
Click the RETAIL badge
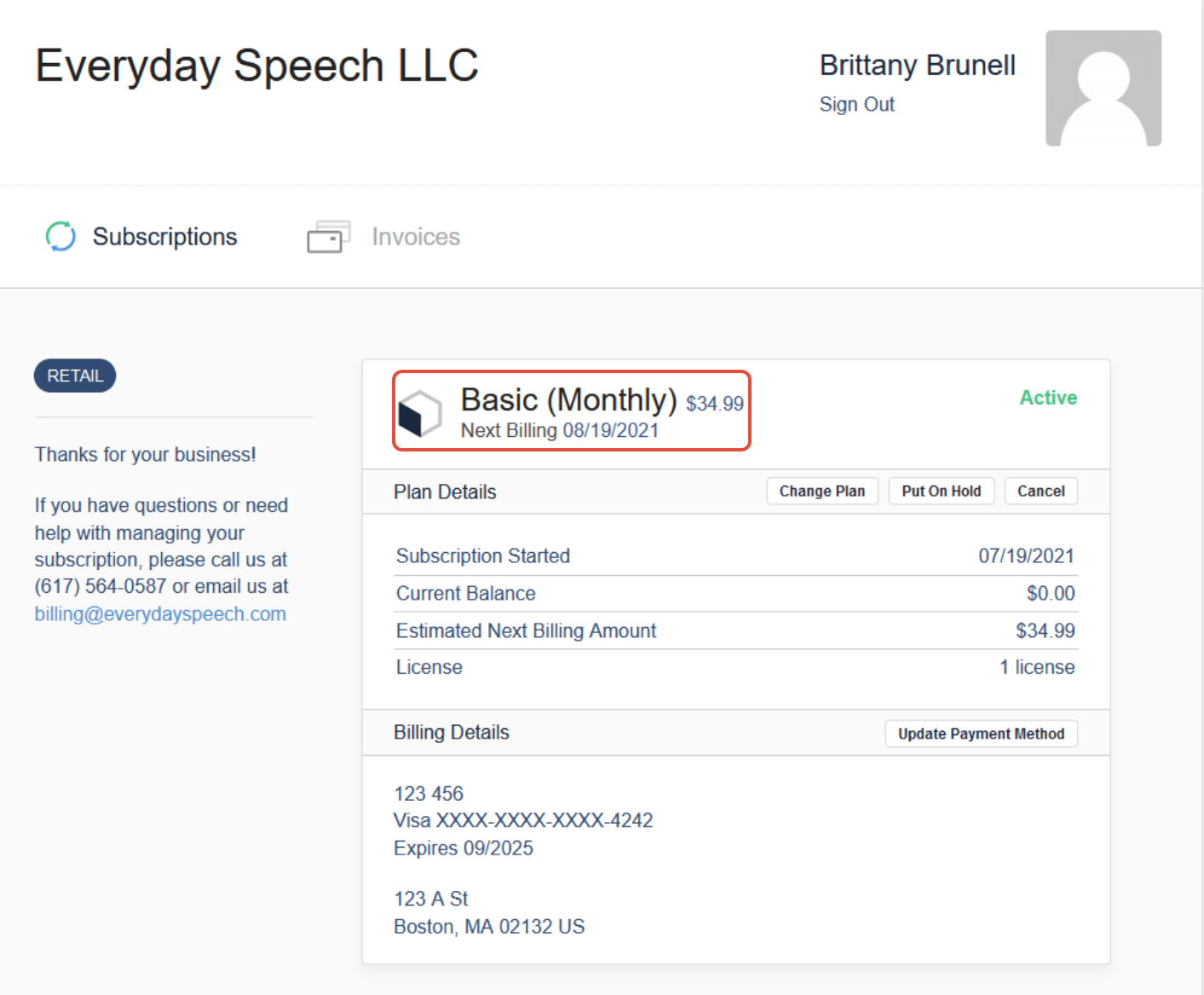[75, 376]
